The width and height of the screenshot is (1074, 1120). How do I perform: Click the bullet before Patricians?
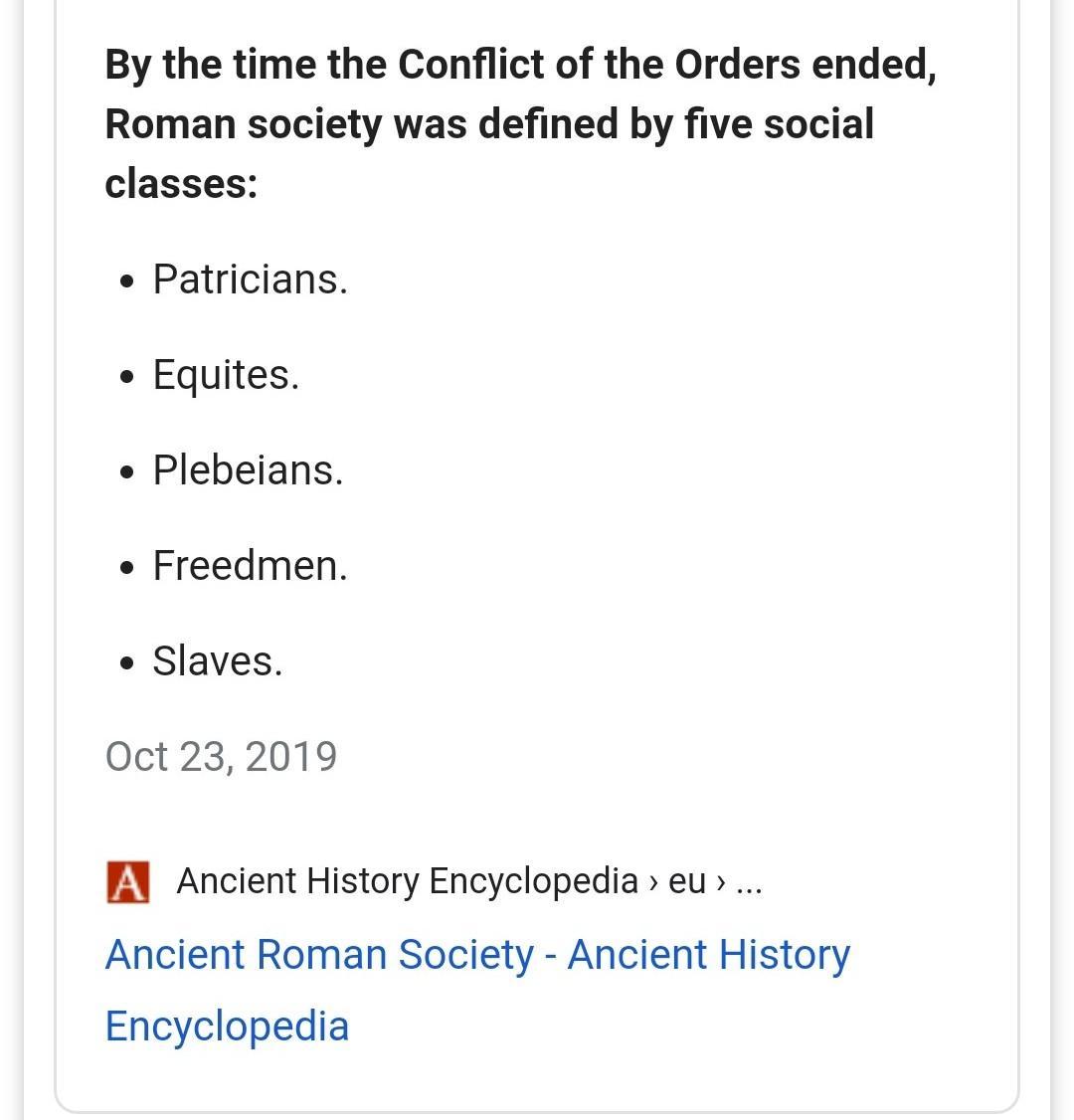point(127,280)
